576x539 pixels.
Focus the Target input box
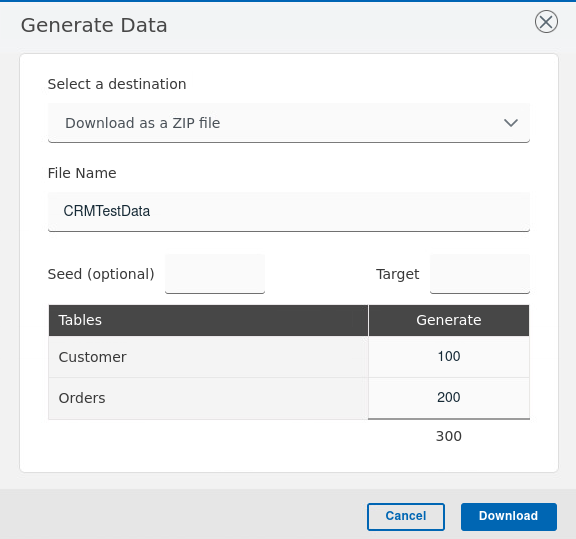tap(480, 274)
